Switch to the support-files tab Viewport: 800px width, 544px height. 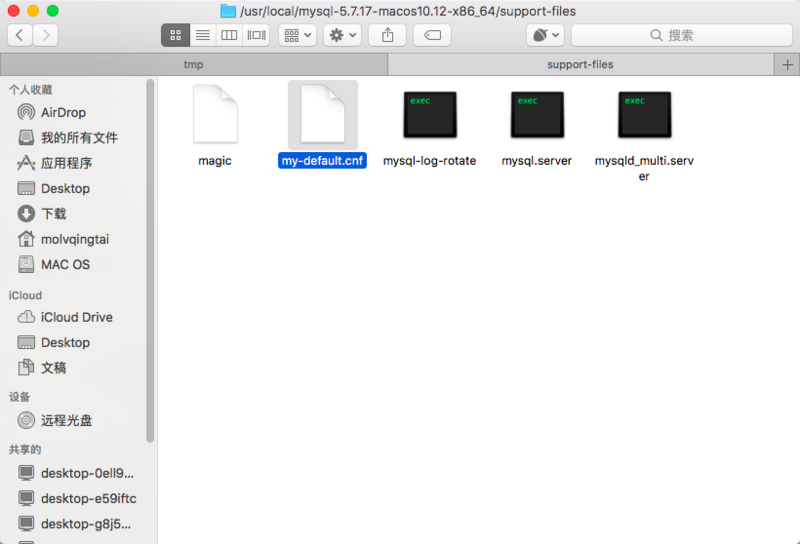581,65
